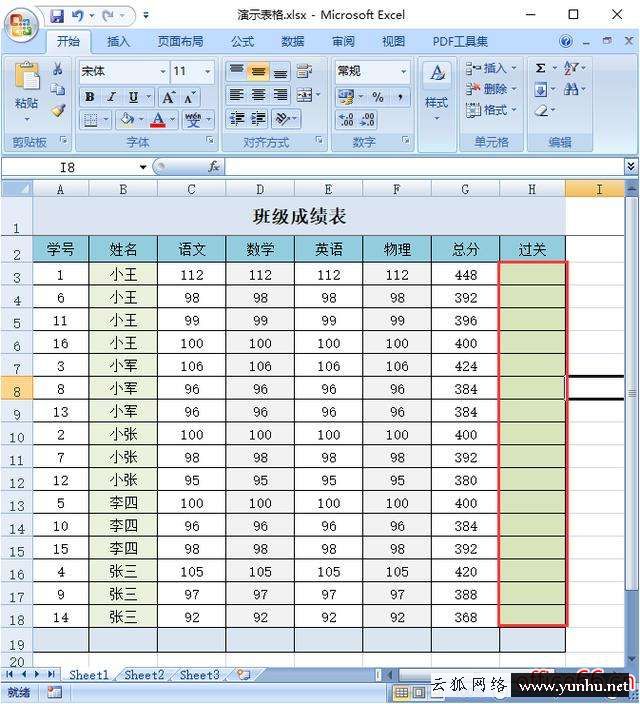640x704 pixels.
Task: Expand the 插入 cells dropdown
Action: pos(514,68)
